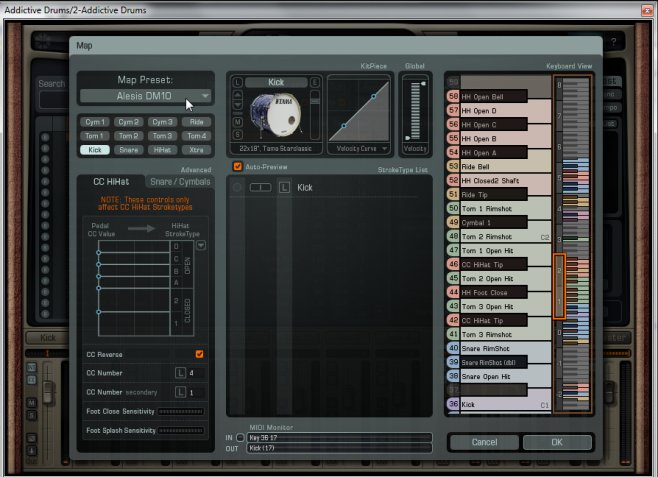This screenshot has width=658, height=477.
Task: Solo the Kick kitpiece with S button
Action: pos(238,135)
